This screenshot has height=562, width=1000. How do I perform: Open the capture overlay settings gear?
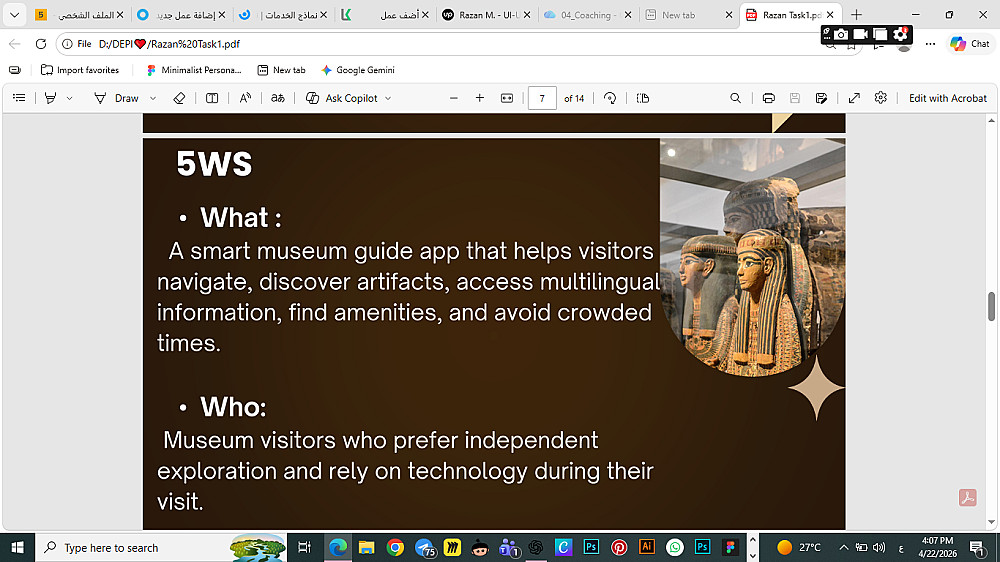click(901, 34)
